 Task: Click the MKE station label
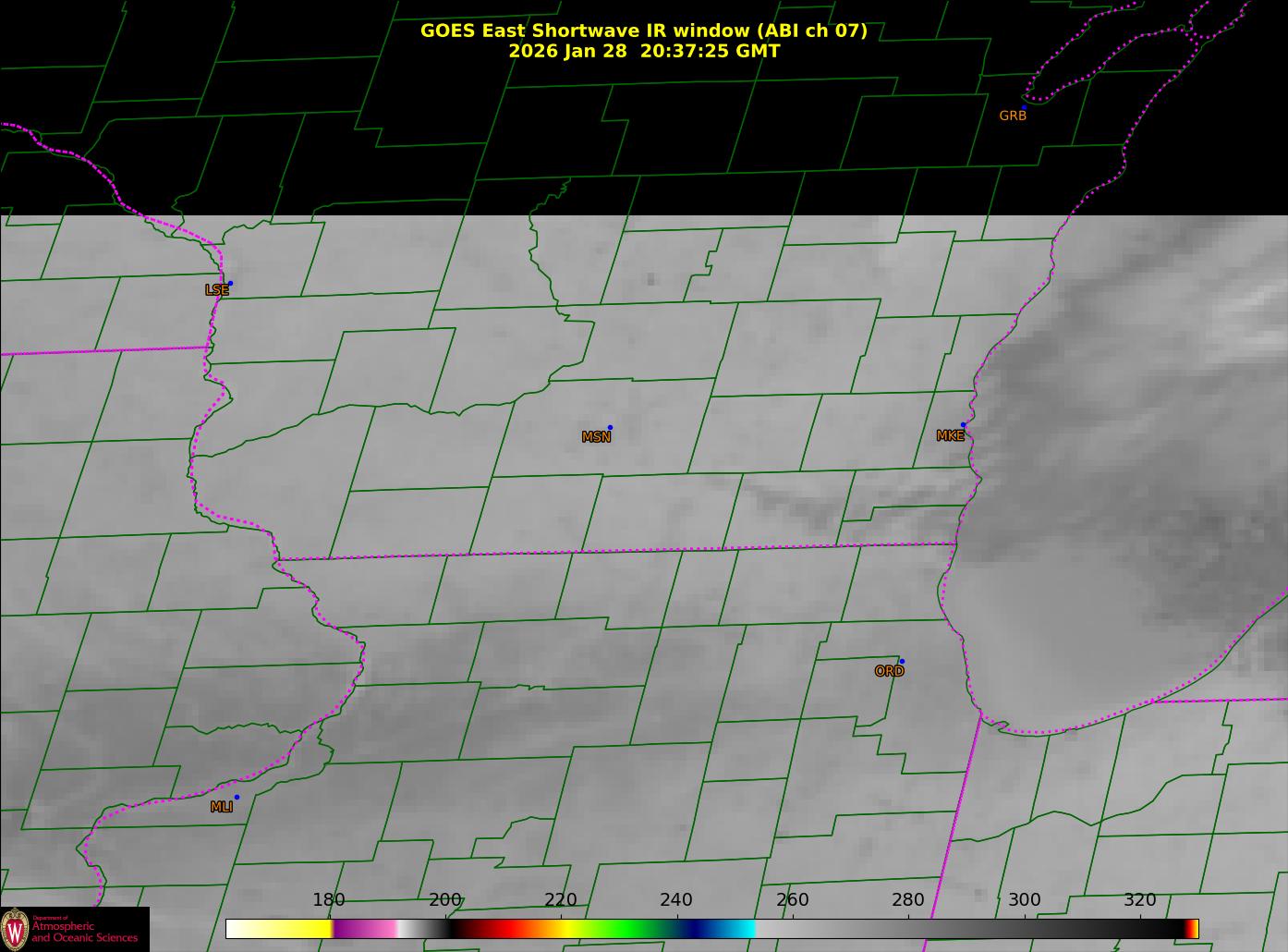click(950, 436)
